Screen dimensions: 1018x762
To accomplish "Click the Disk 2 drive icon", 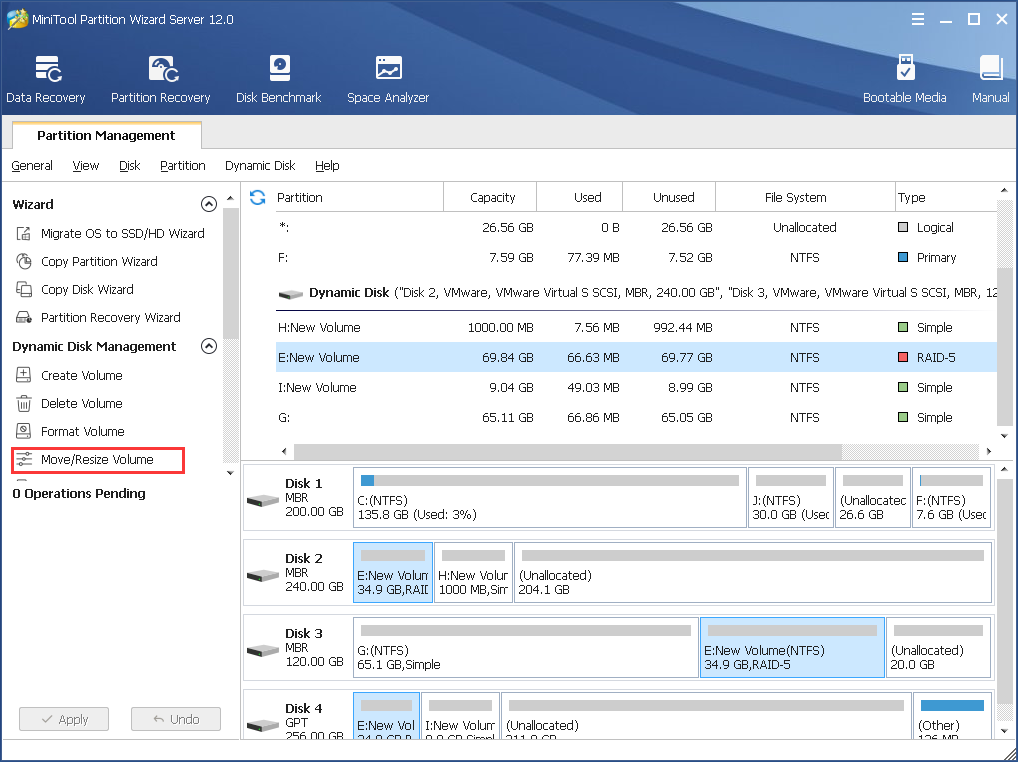I will pyautogui.click(x=263, y=575).
